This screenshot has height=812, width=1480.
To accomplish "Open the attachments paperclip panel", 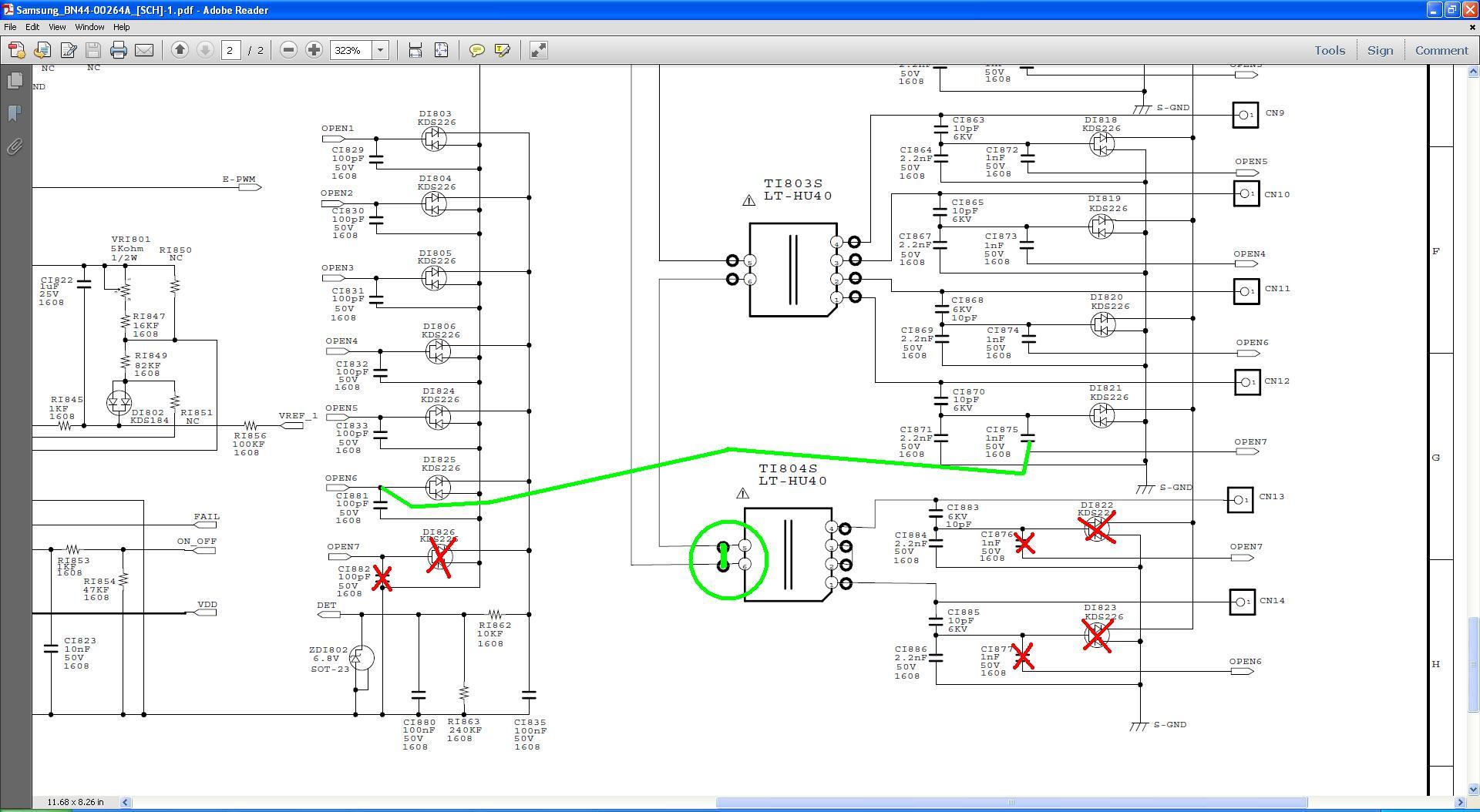I will (x=15, y=146).
